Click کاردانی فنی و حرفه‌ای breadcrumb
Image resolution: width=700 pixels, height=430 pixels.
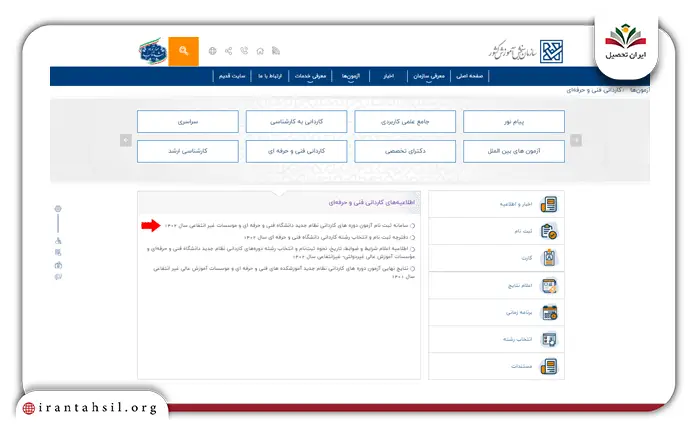click(x=594, y=90)
